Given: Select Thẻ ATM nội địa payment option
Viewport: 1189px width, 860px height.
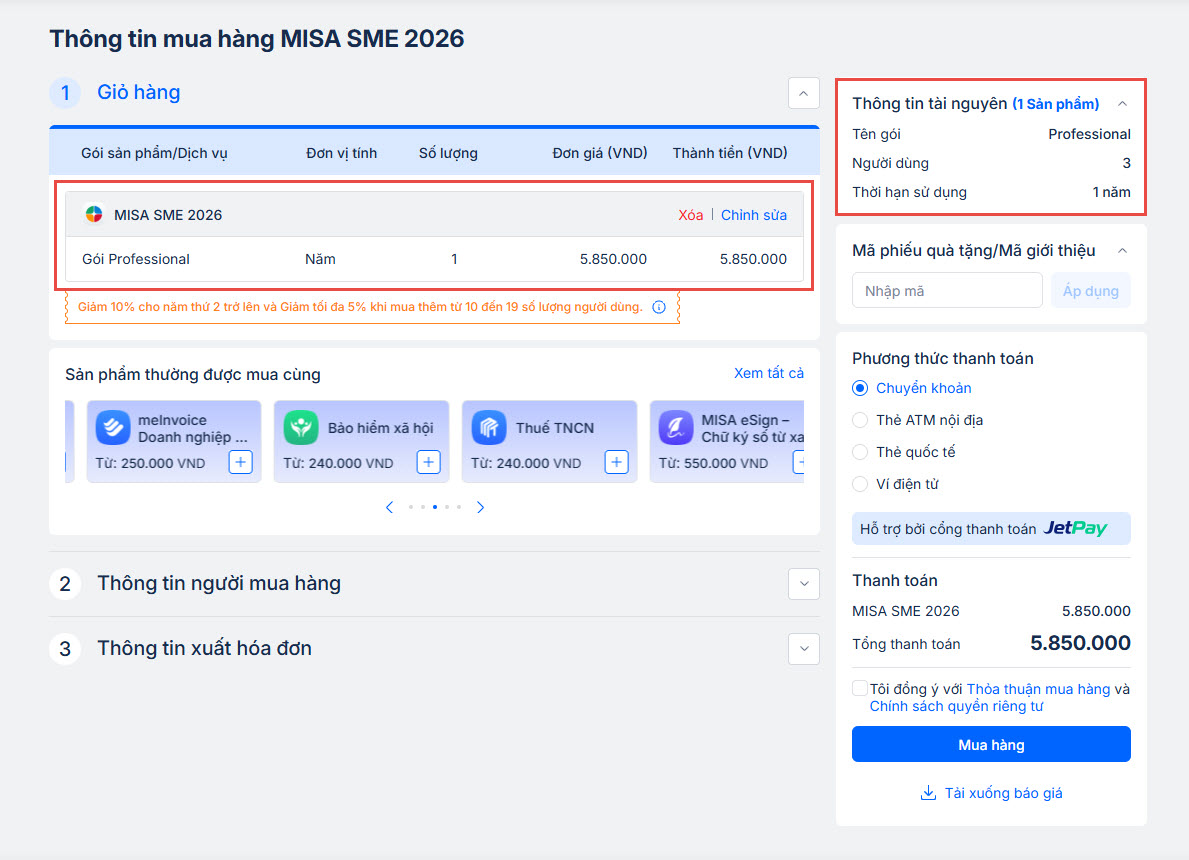Looking at the screenshot, I should pyautogui.click(x=860, y=420).
